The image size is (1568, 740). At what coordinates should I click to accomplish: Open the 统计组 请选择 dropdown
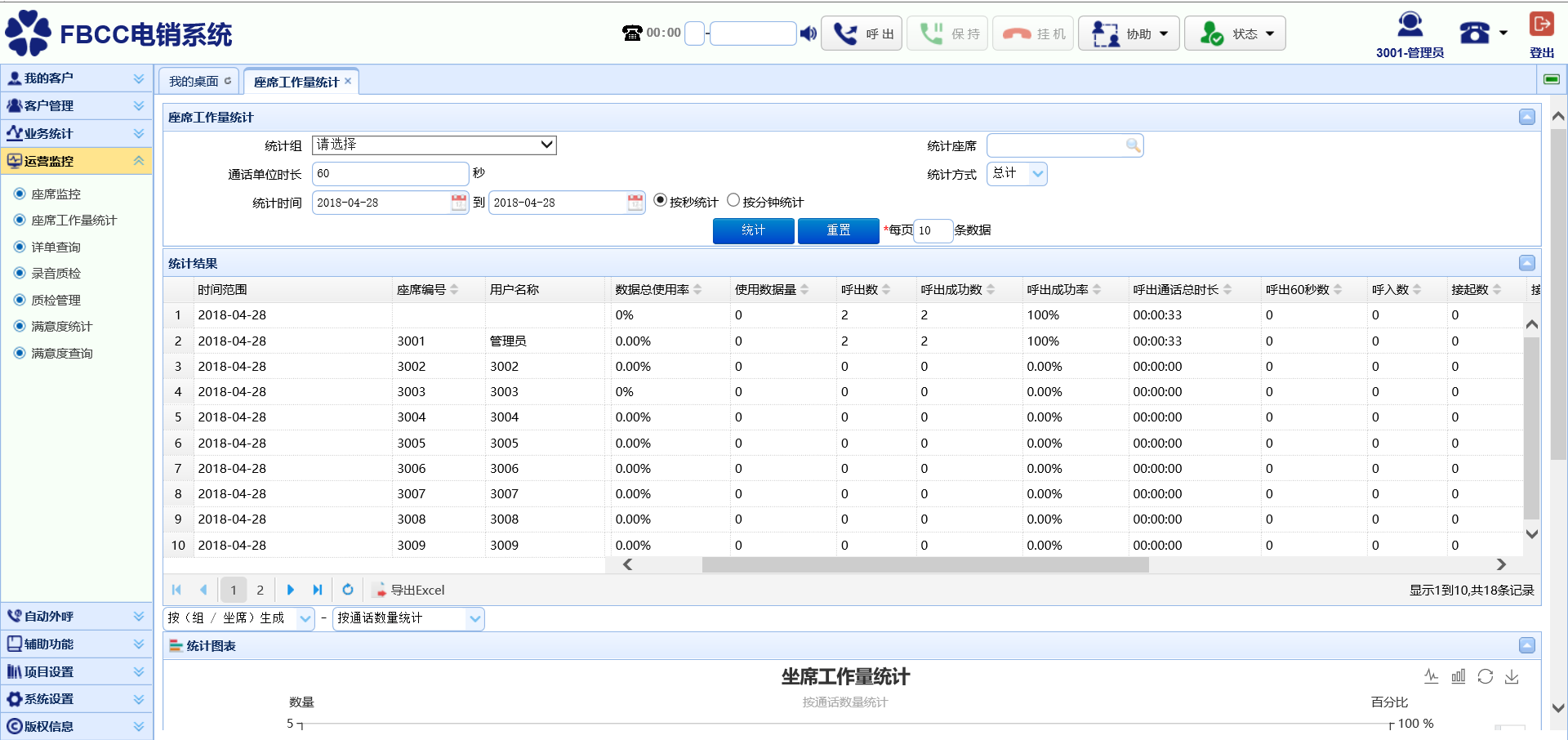click(x=434, y=145)
